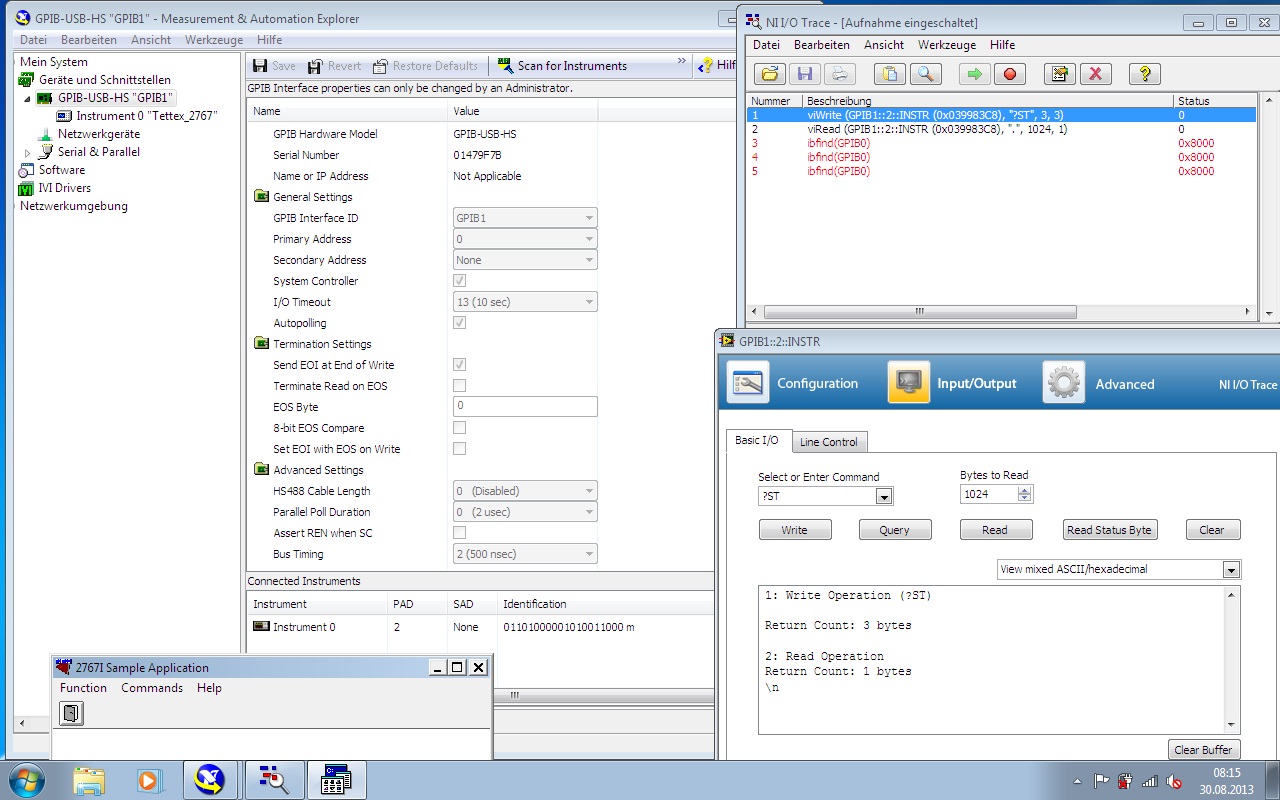This screenshot has height=800, width=1280.
Task: Enable 8-bit EOS Compare checkbox
Action: point(459,428)
